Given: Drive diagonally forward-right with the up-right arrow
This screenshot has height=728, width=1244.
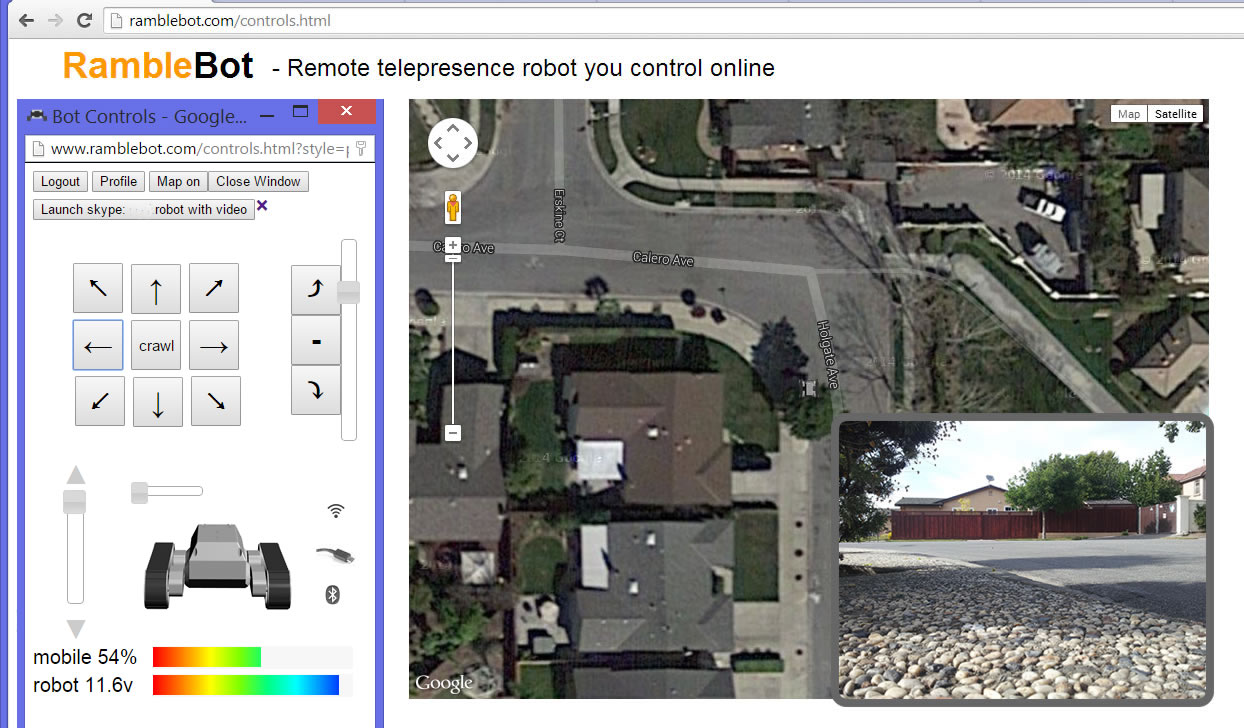Looking at the screenshot, I should 214,289.
